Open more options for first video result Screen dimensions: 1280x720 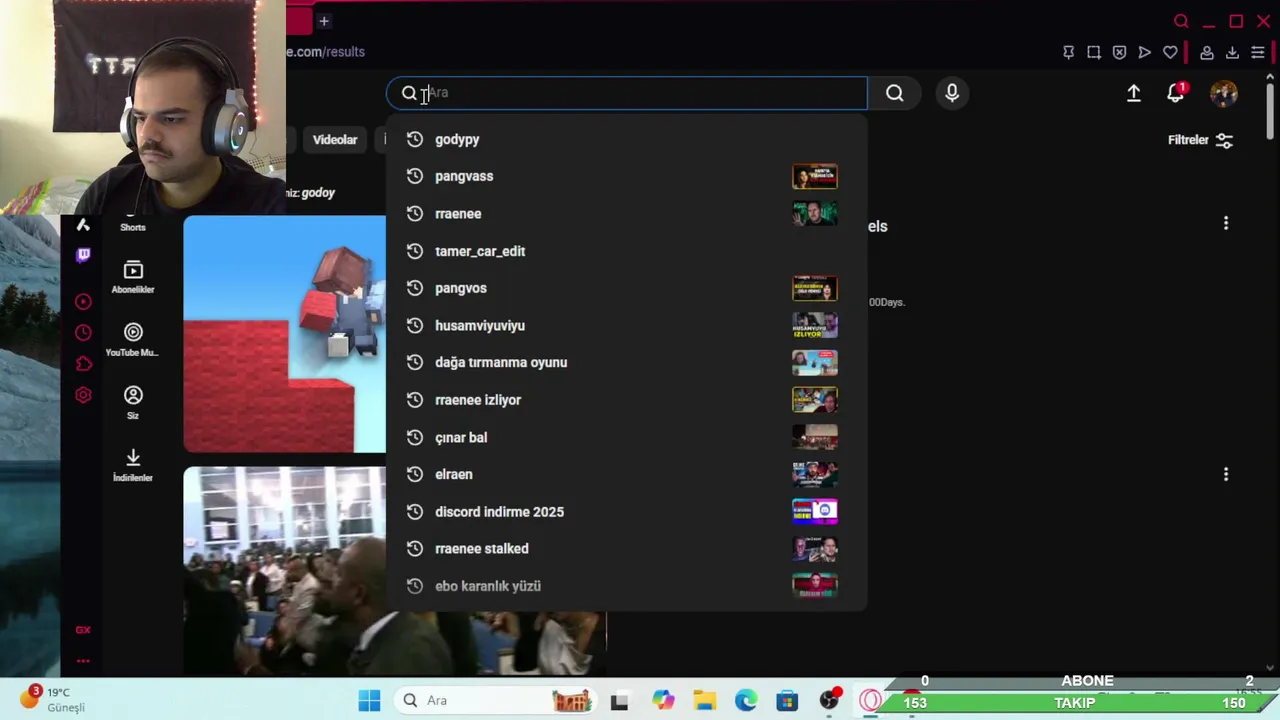(x=1226, y=223)
